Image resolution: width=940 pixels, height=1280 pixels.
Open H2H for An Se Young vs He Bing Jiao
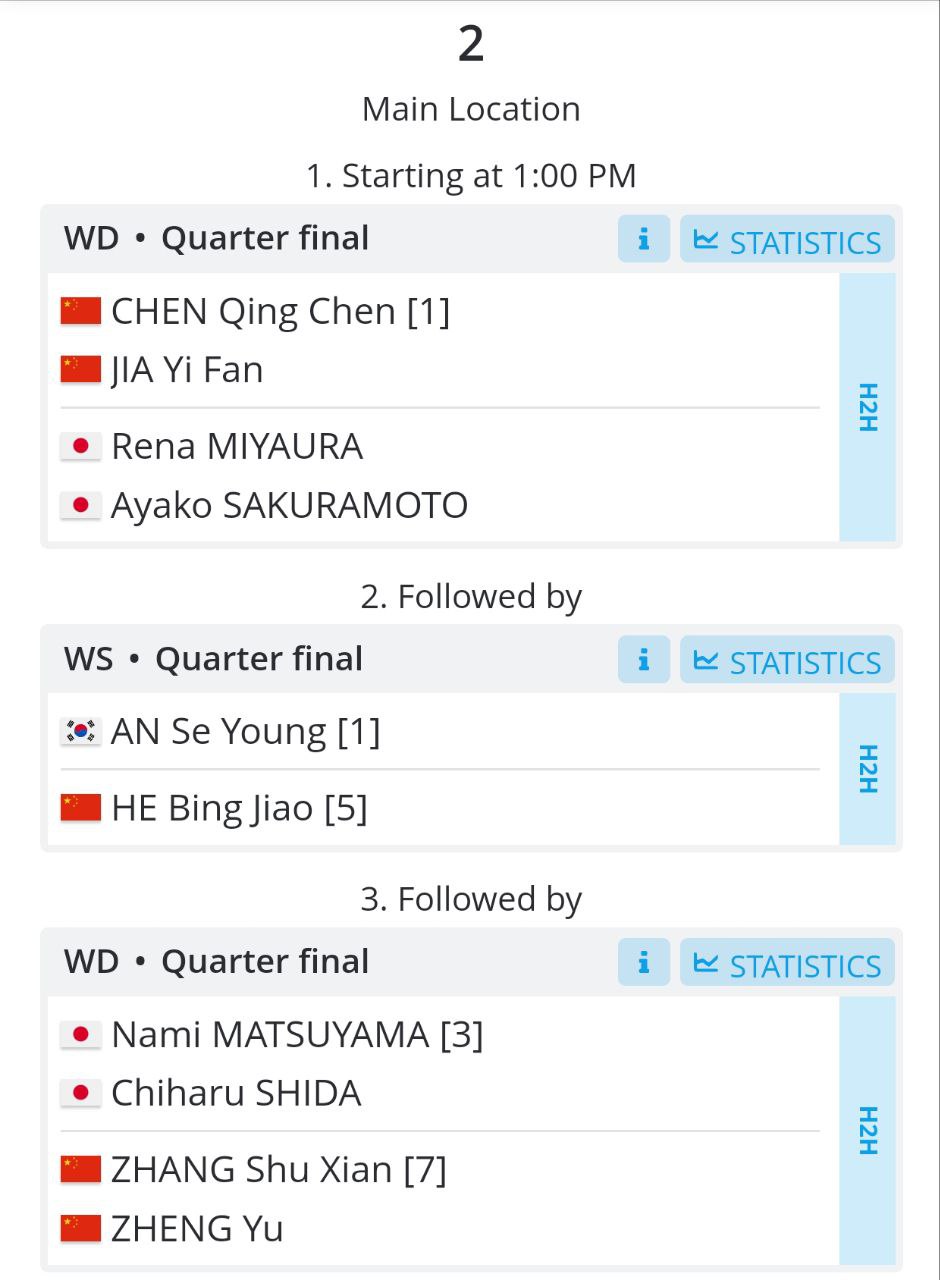(867, 769)
